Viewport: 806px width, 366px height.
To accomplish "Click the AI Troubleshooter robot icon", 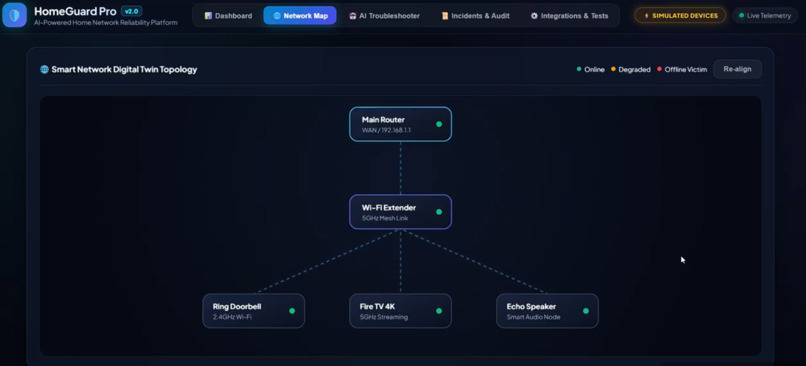I will [x=353, y=16].
